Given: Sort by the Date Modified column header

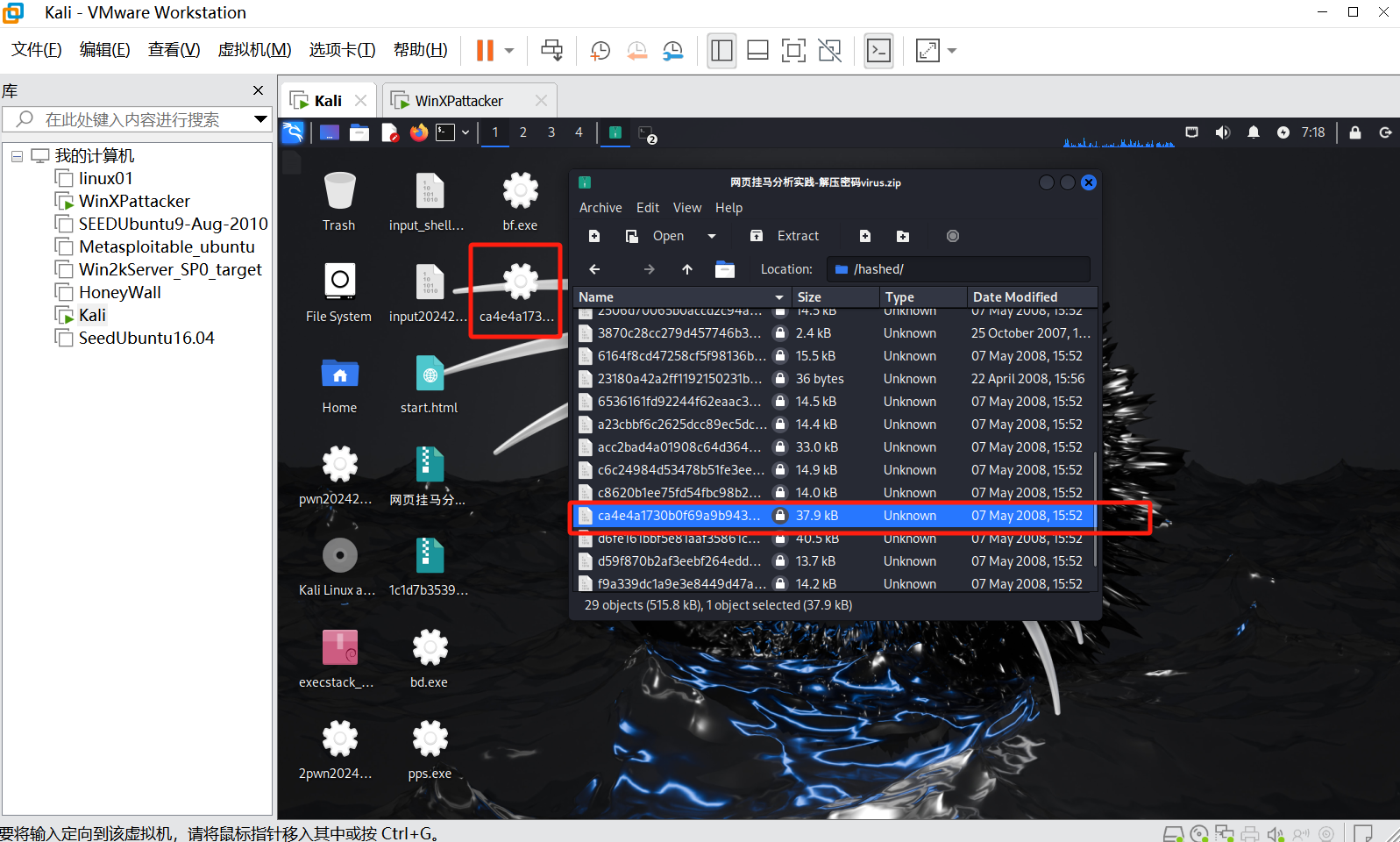Looking at the screenshot, I should click(x=1032, y=296).
